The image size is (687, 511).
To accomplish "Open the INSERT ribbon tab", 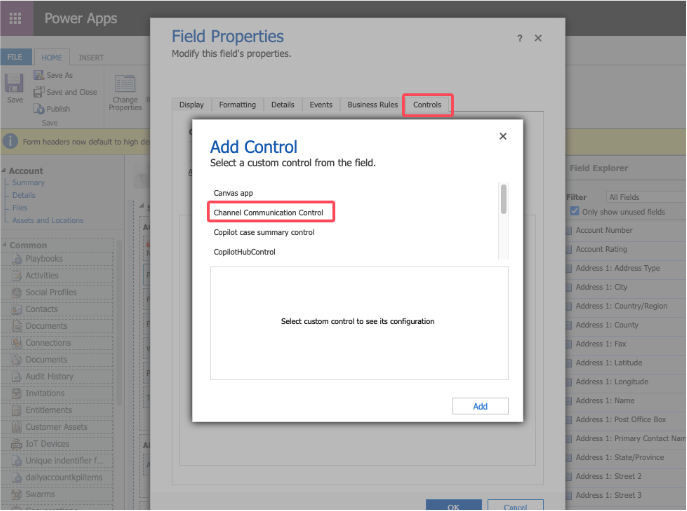I will 91,57.
